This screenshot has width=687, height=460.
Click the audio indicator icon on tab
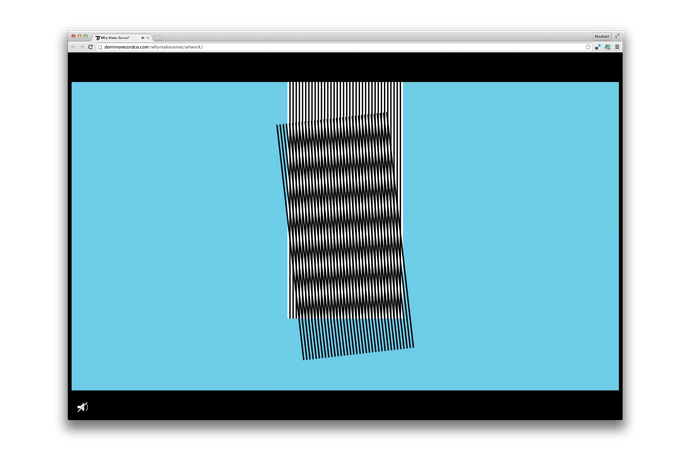[x=142, y=37]
